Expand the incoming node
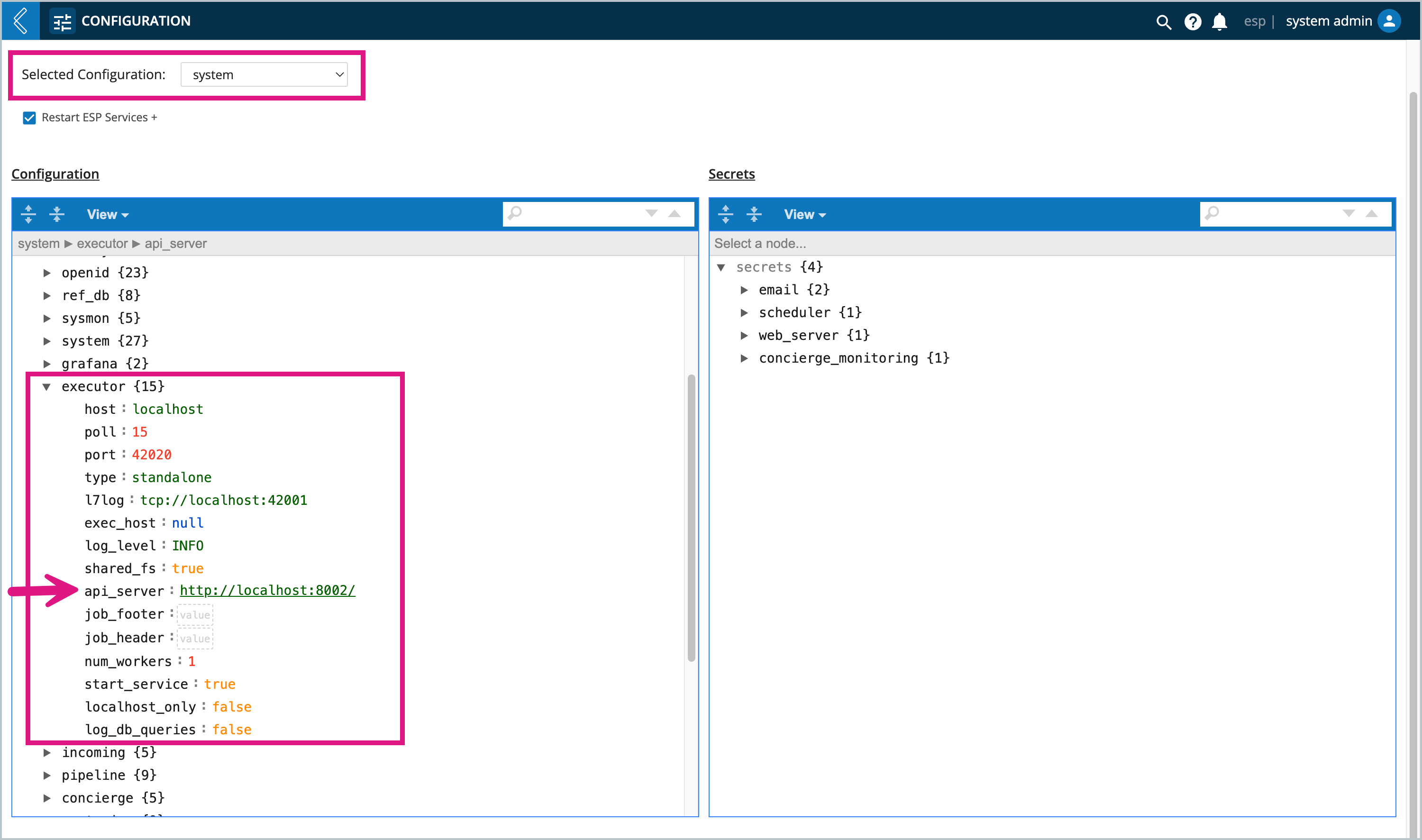 pos(47,752)
